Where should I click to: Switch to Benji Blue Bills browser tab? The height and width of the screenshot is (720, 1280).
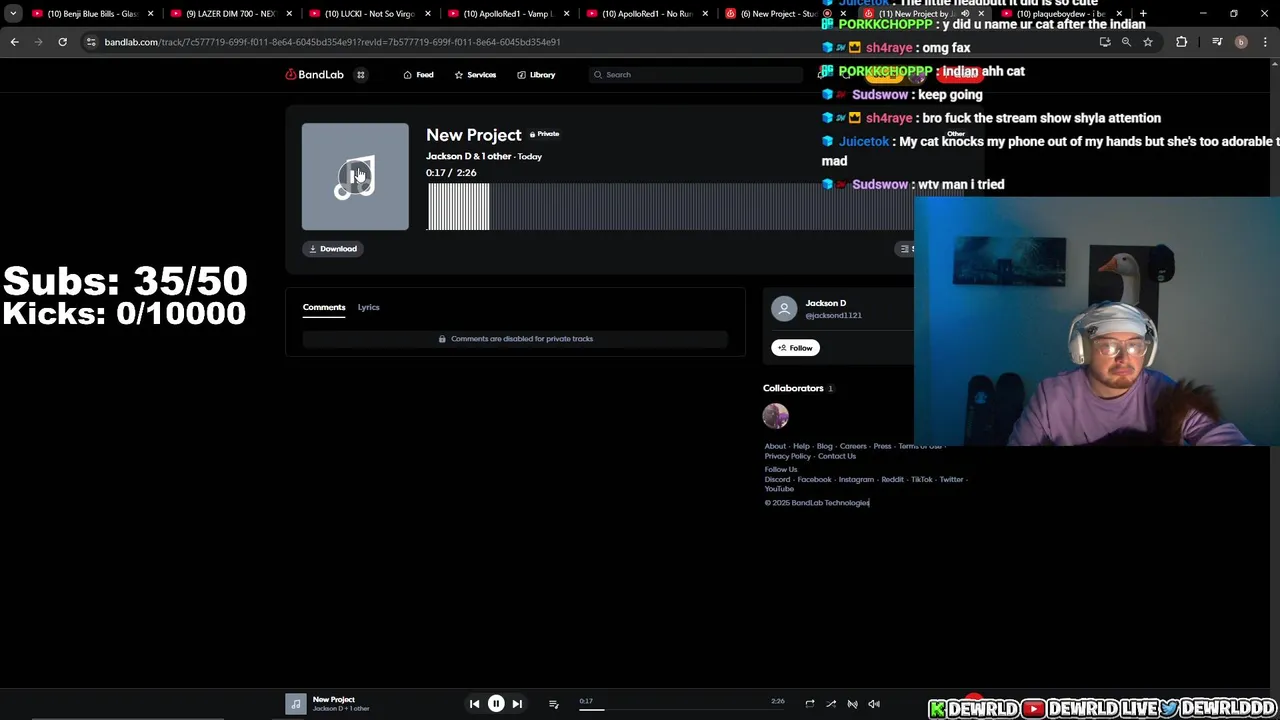tap(91, 14)
